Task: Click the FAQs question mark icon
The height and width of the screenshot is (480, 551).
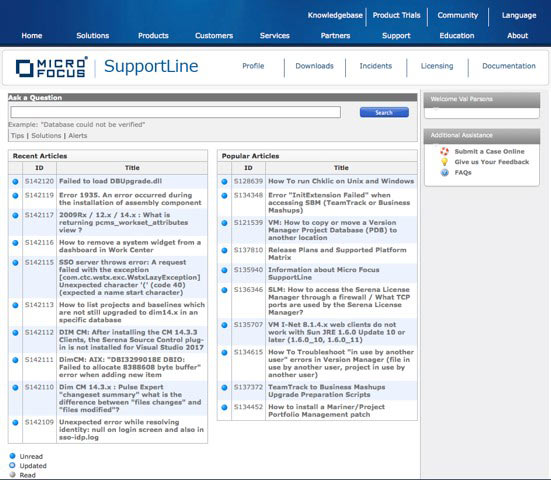Action: coord(445,173)
